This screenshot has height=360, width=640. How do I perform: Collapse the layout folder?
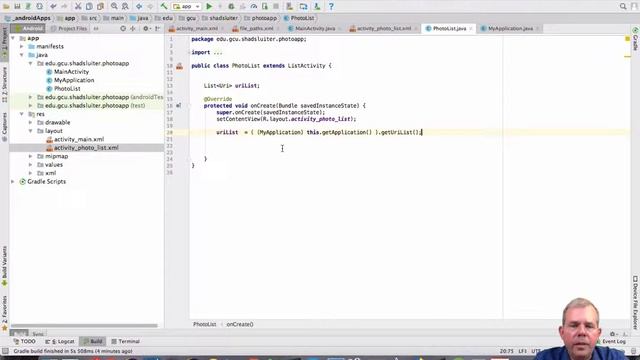coord(30,131)
